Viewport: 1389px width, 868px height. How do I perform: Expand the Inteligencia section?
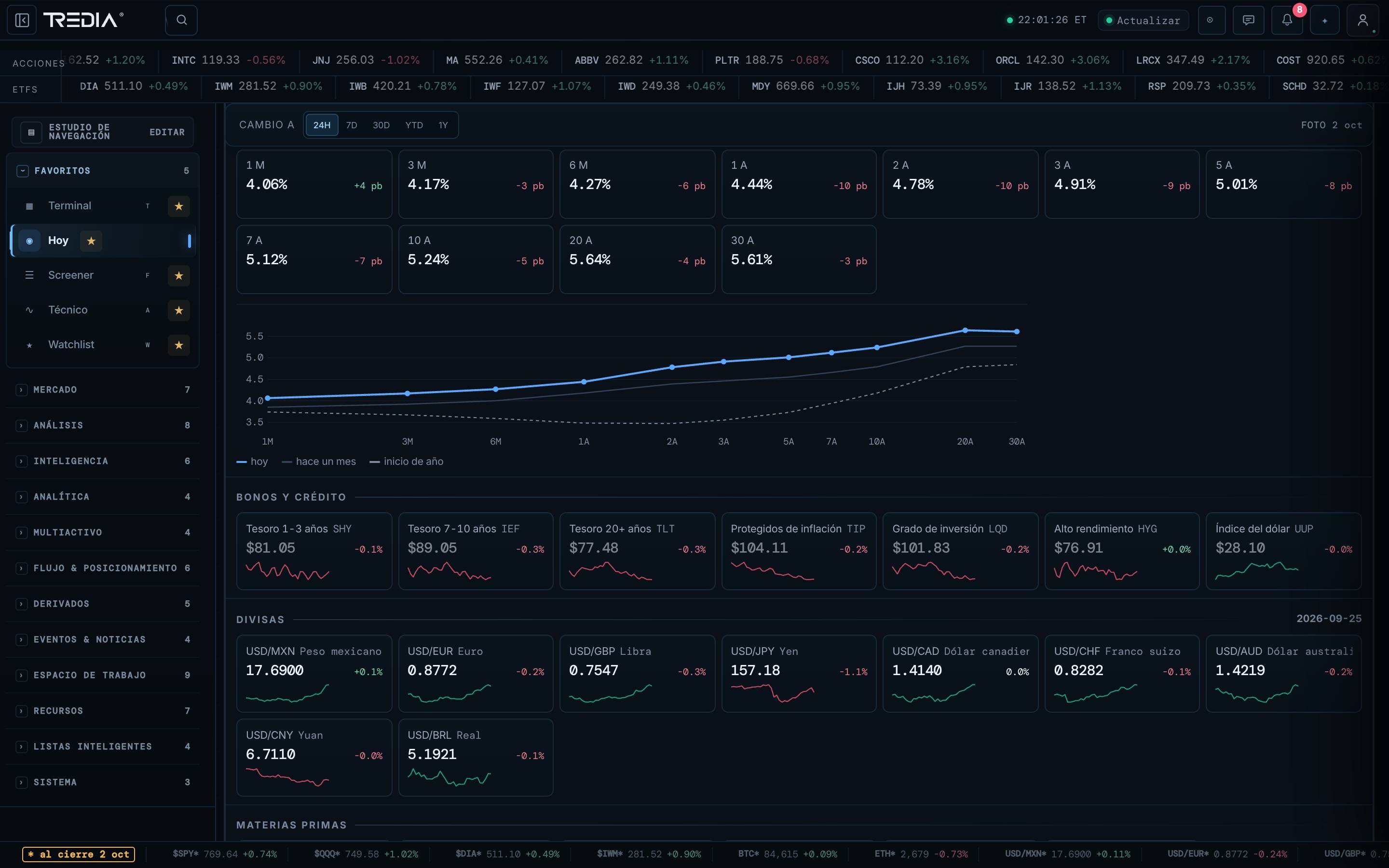pos(103,461)
